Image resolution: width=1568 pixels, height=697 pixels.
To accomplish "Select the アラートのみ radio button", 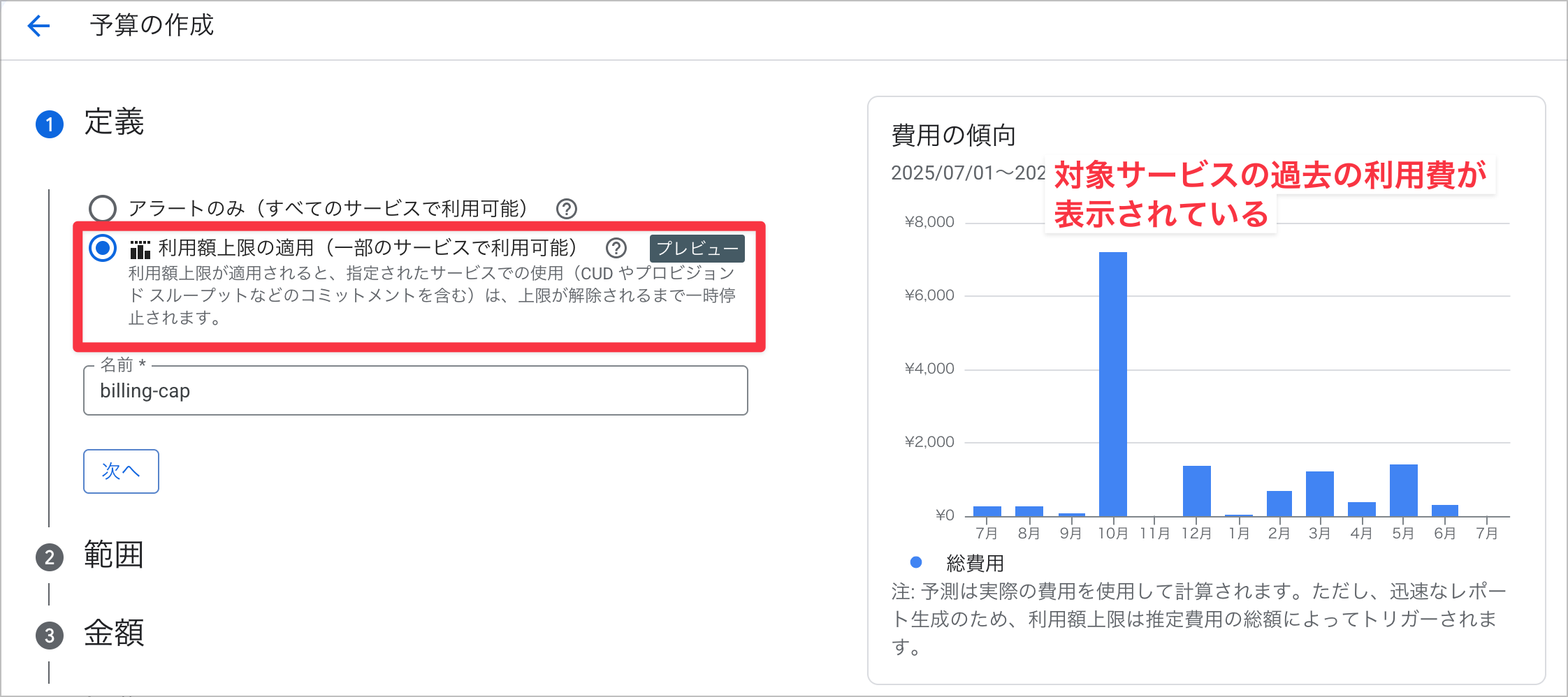I will coord(103,208).
